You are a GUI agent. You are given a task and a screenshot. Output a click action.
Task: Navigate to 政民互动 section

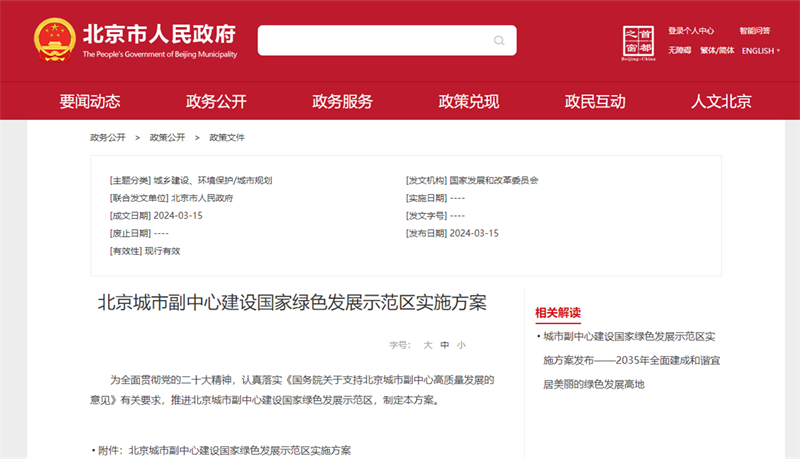(x=595, y=101)
